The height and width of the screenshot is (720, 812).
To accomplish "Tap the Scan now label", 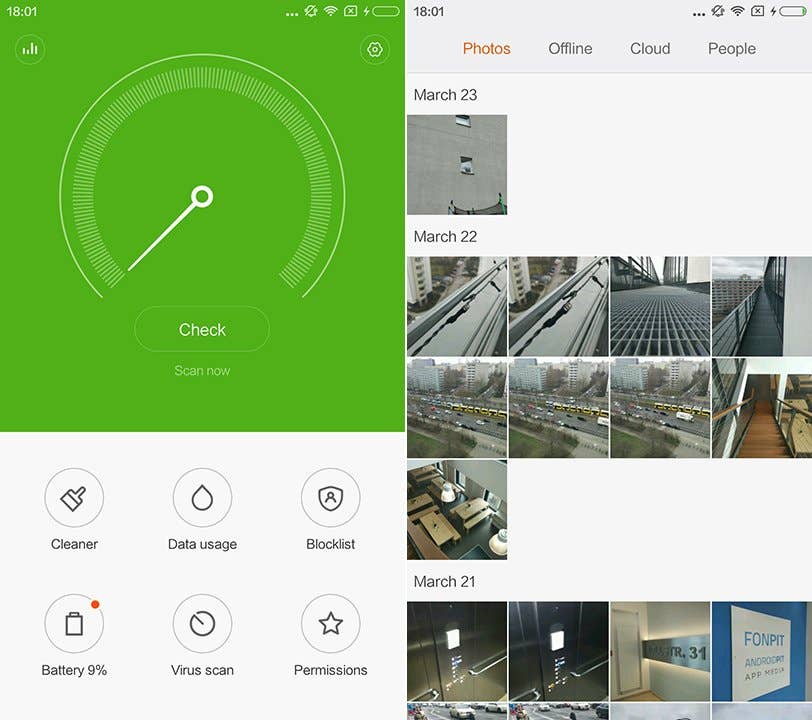I will pyautogui.click(x=202, y=370).
